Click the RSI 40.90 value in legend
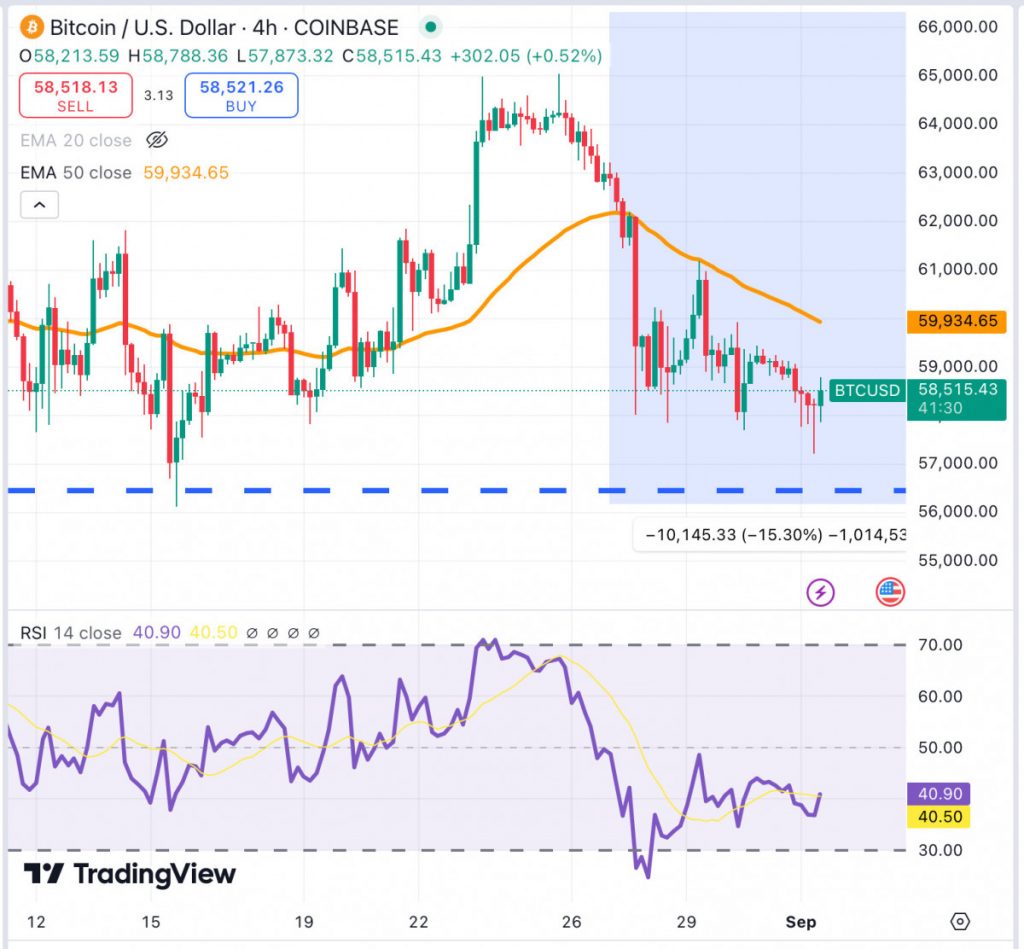The width and height of the screenshot is (1024, 949). point(157,632)
